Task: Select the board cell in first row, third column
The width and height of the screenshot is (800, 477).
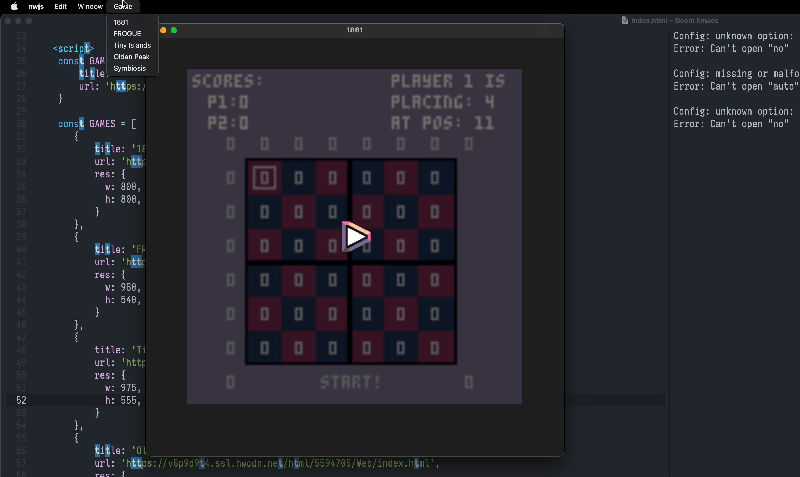Action: (333, 178)
